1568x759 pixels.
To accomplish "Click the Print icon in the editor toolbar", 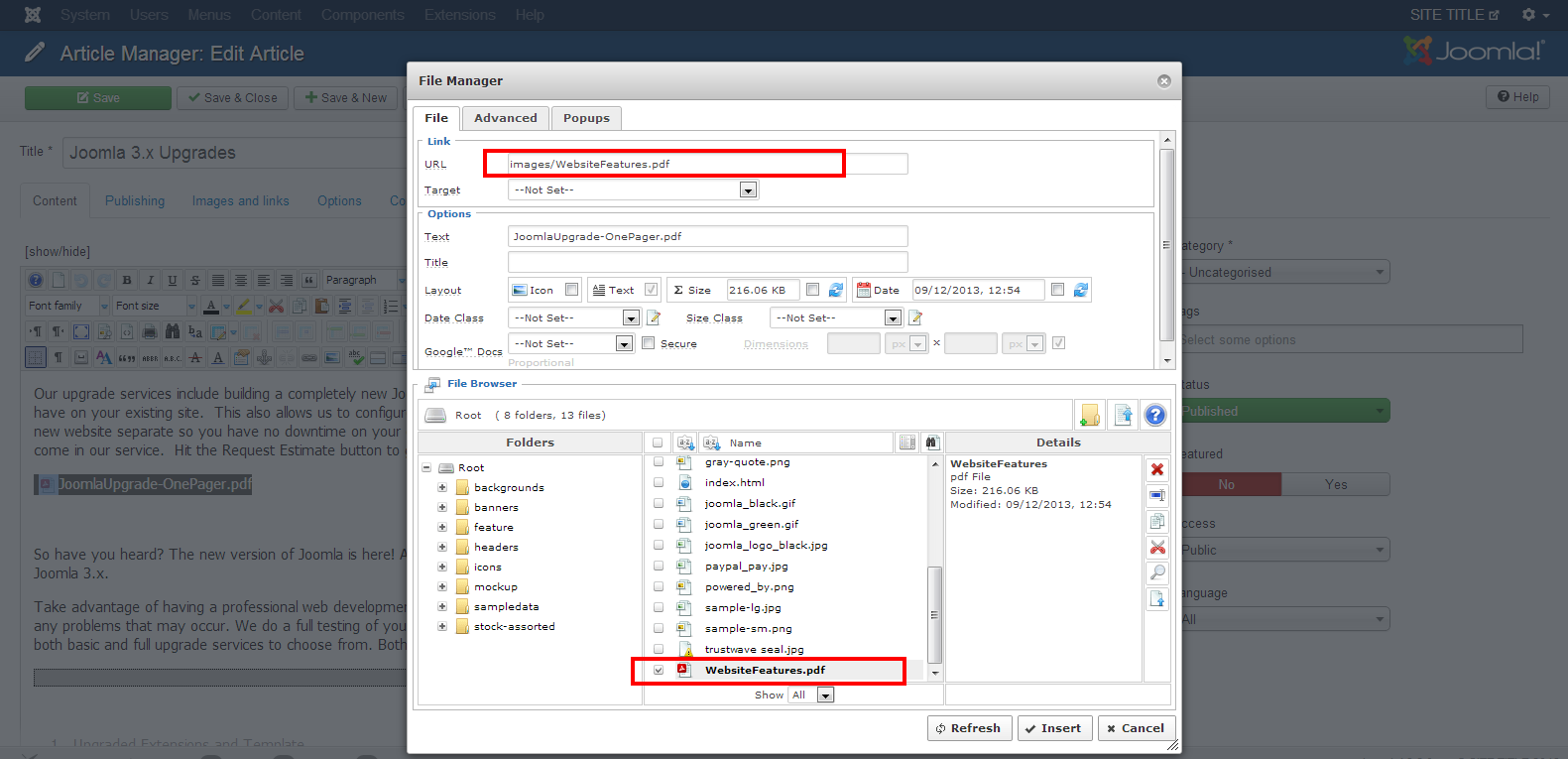I will coord(150,331).
